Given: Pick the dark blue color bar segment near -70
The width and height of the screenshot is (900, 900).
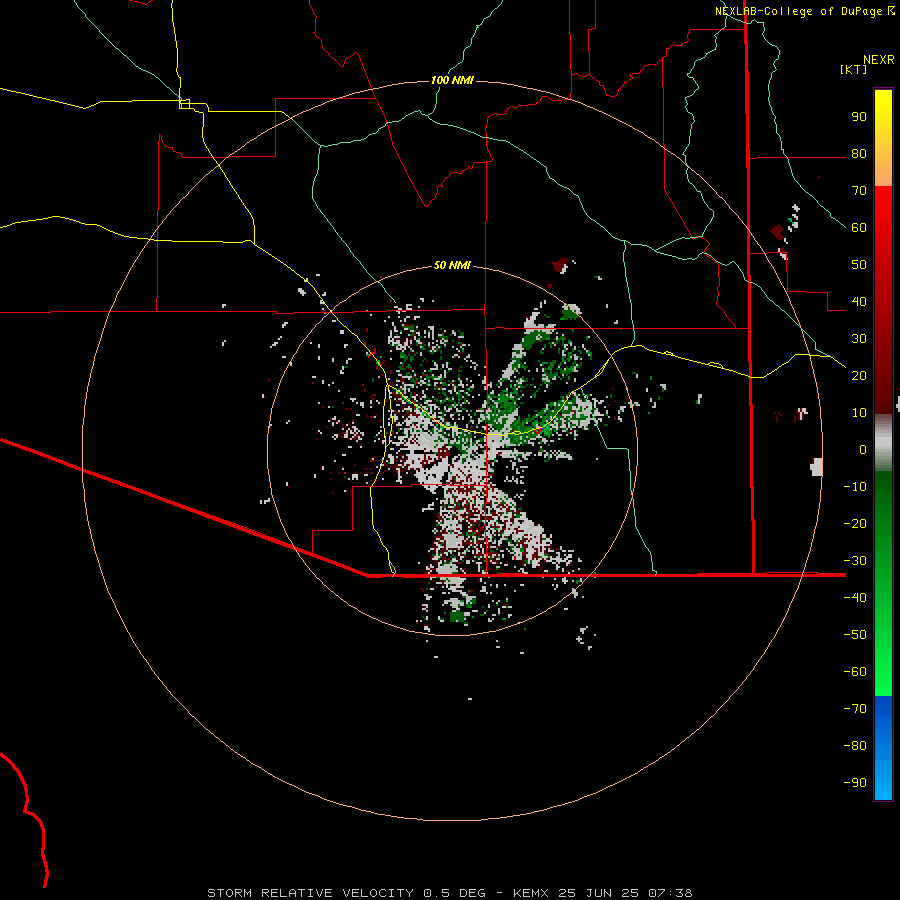Looking at the screenshot, I should (883, 709).
